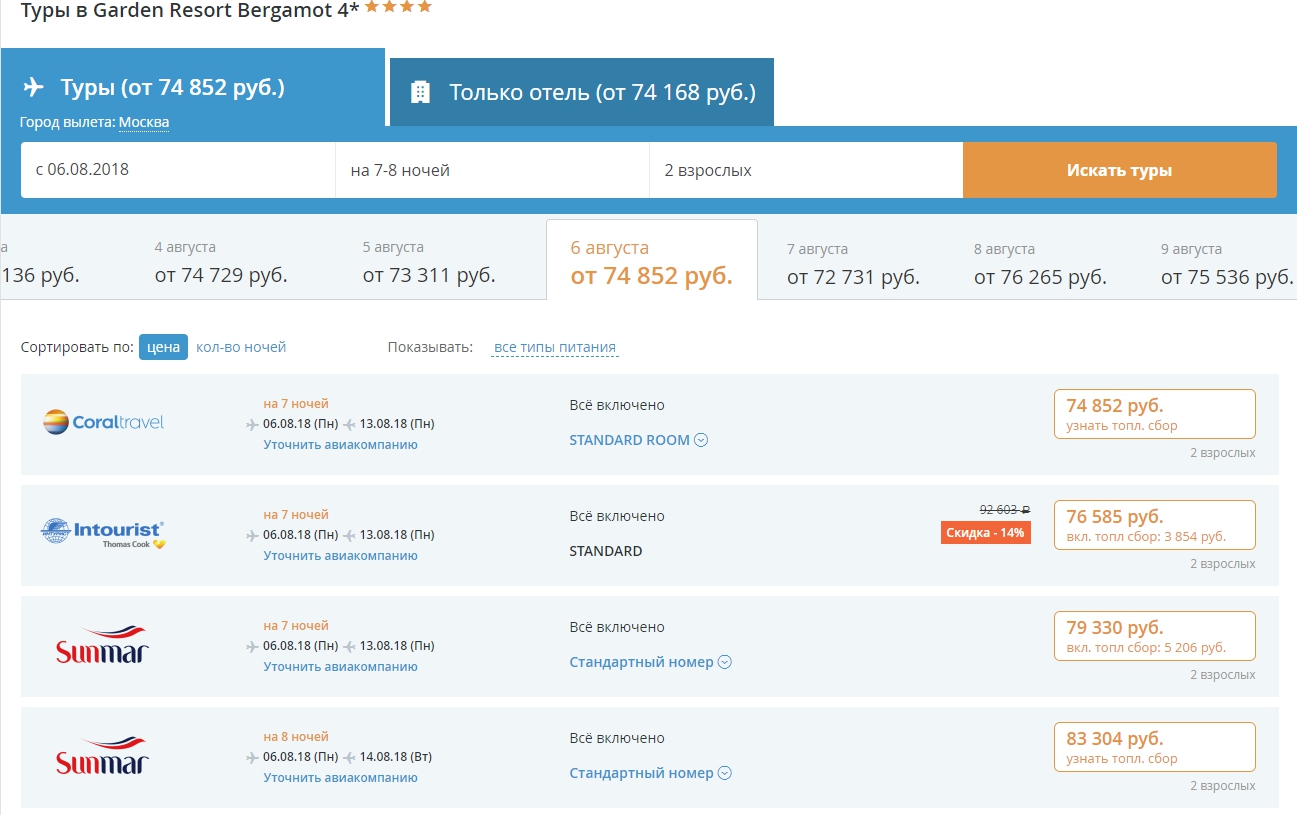Click the 76 585 руб. price button
This screenshot has width=1297, height=815.
[x=1155, y=525]
